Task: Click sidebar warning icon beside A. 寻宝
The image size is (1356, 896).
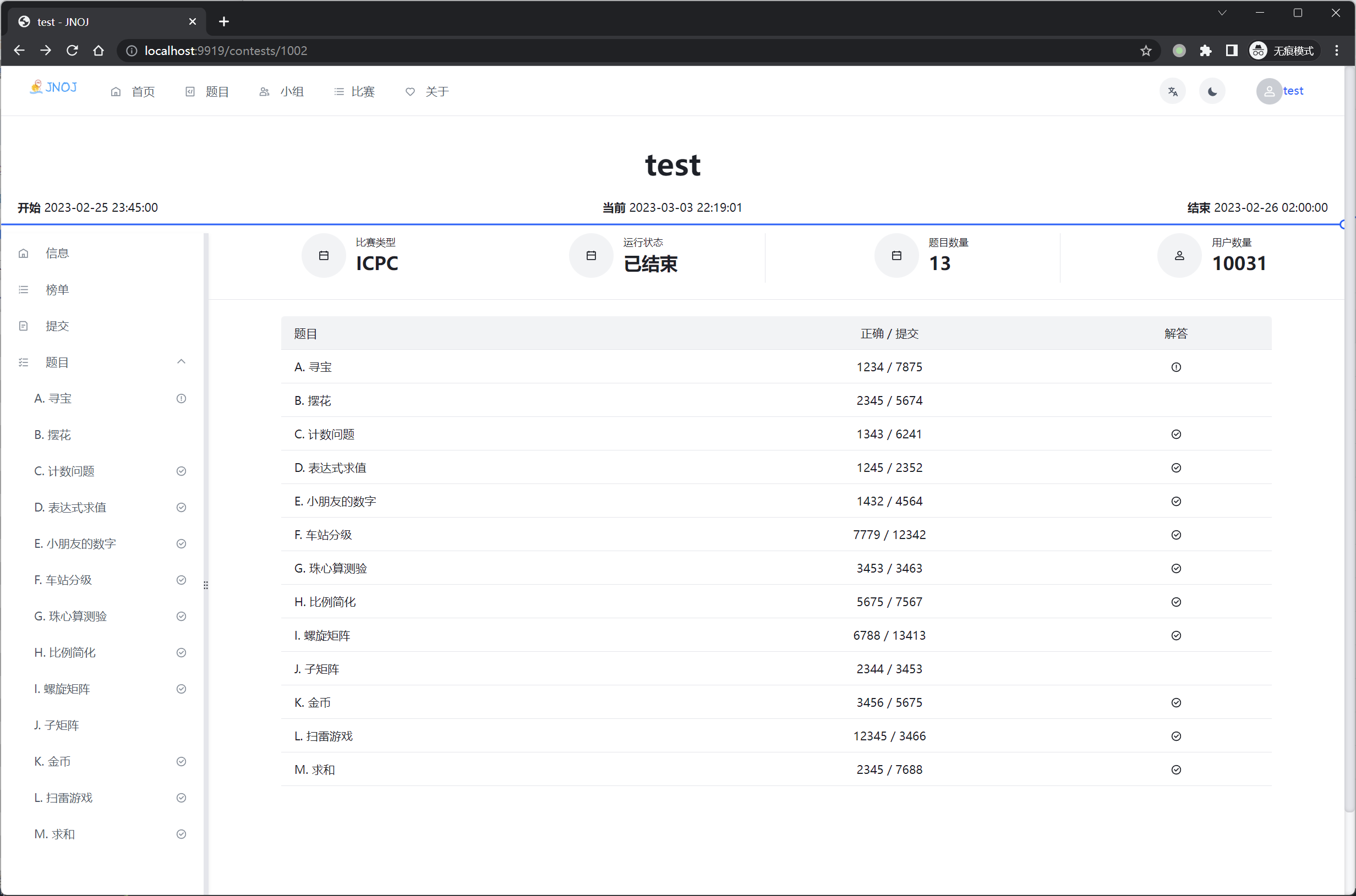Action: click(x=181, y=398)
